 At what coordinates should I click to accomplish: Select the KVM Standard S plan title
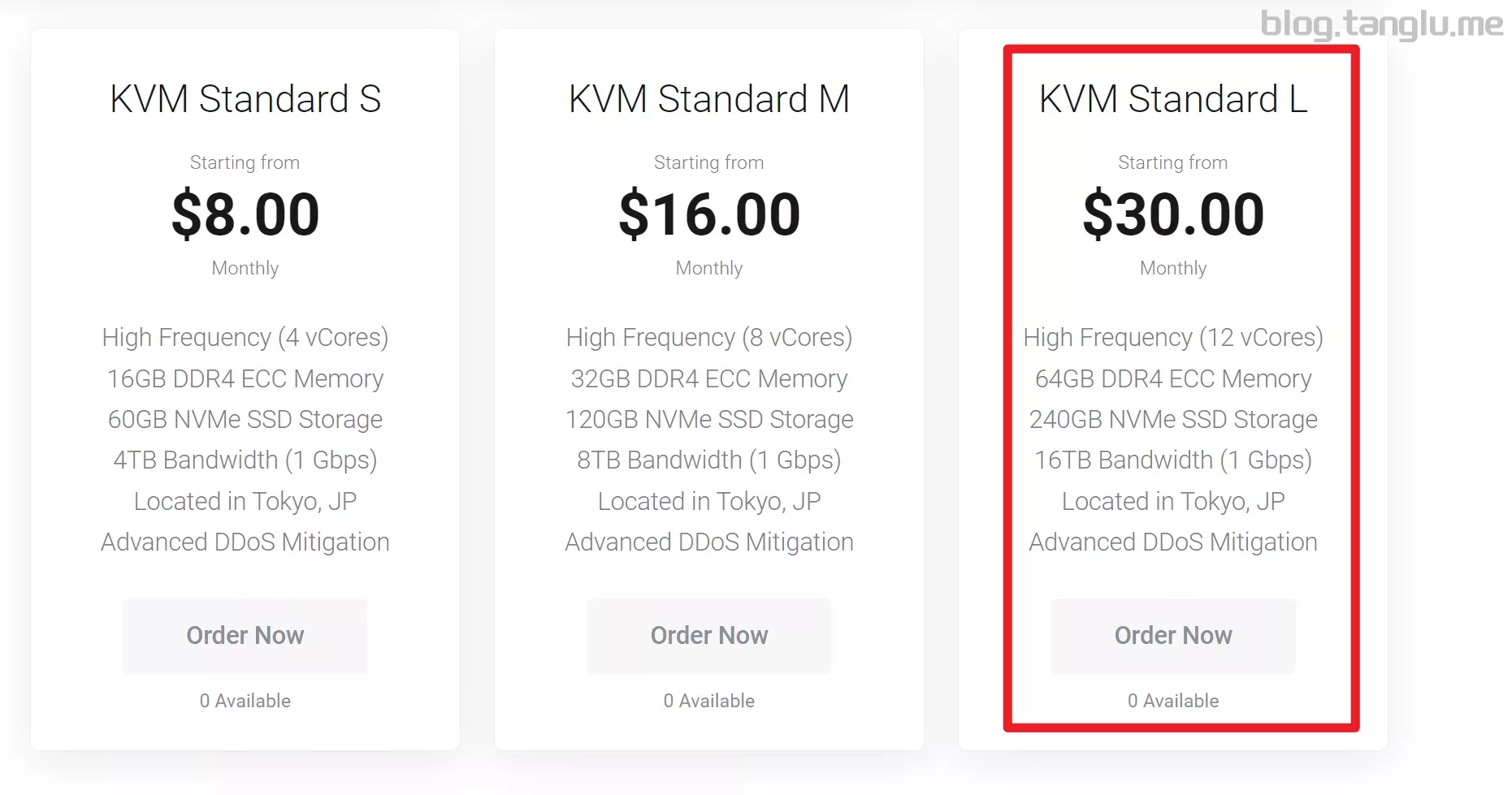pos(245,99)
